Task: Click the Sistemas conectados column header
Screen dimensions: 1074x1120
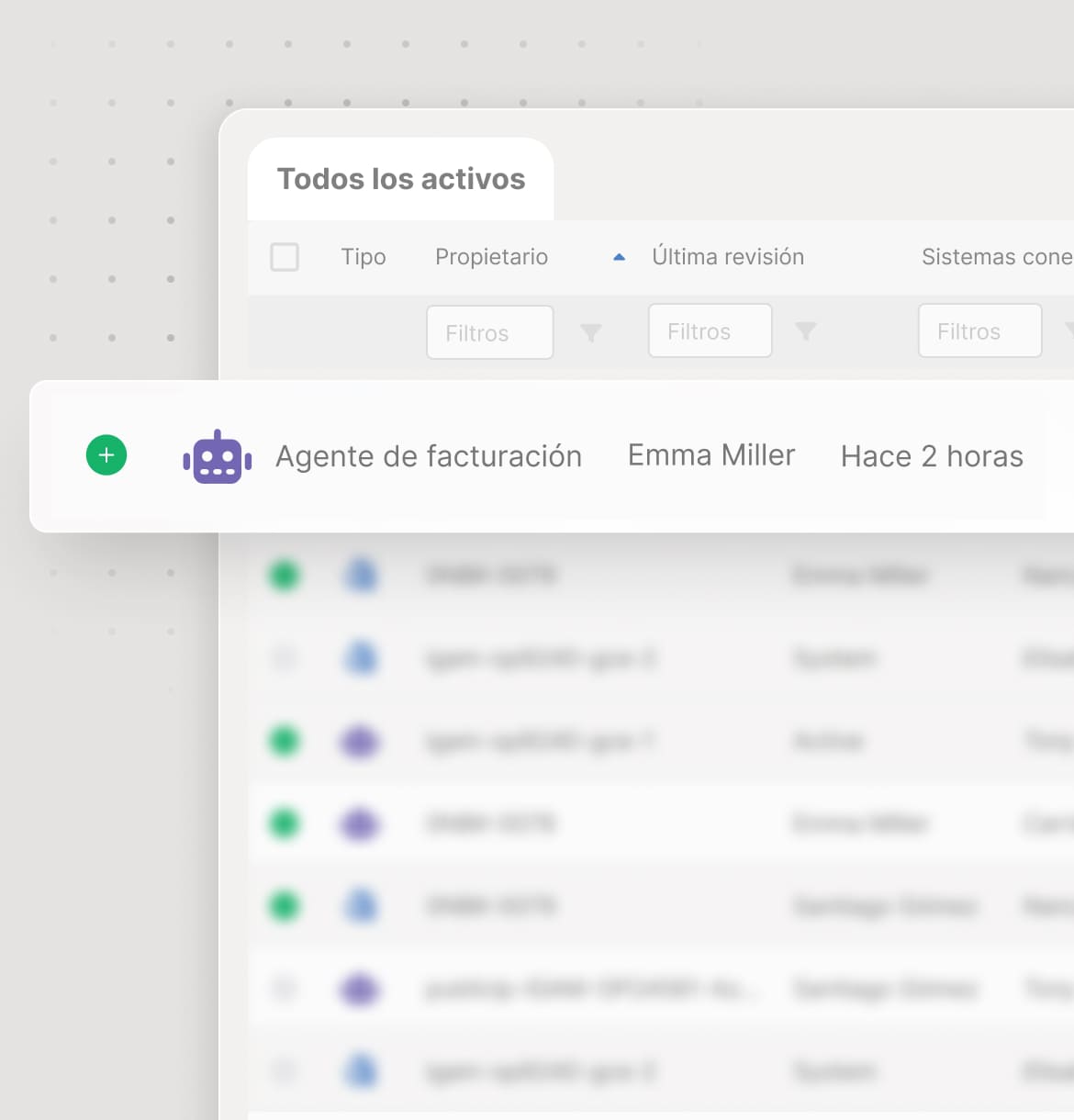Action: coord(997,257)
